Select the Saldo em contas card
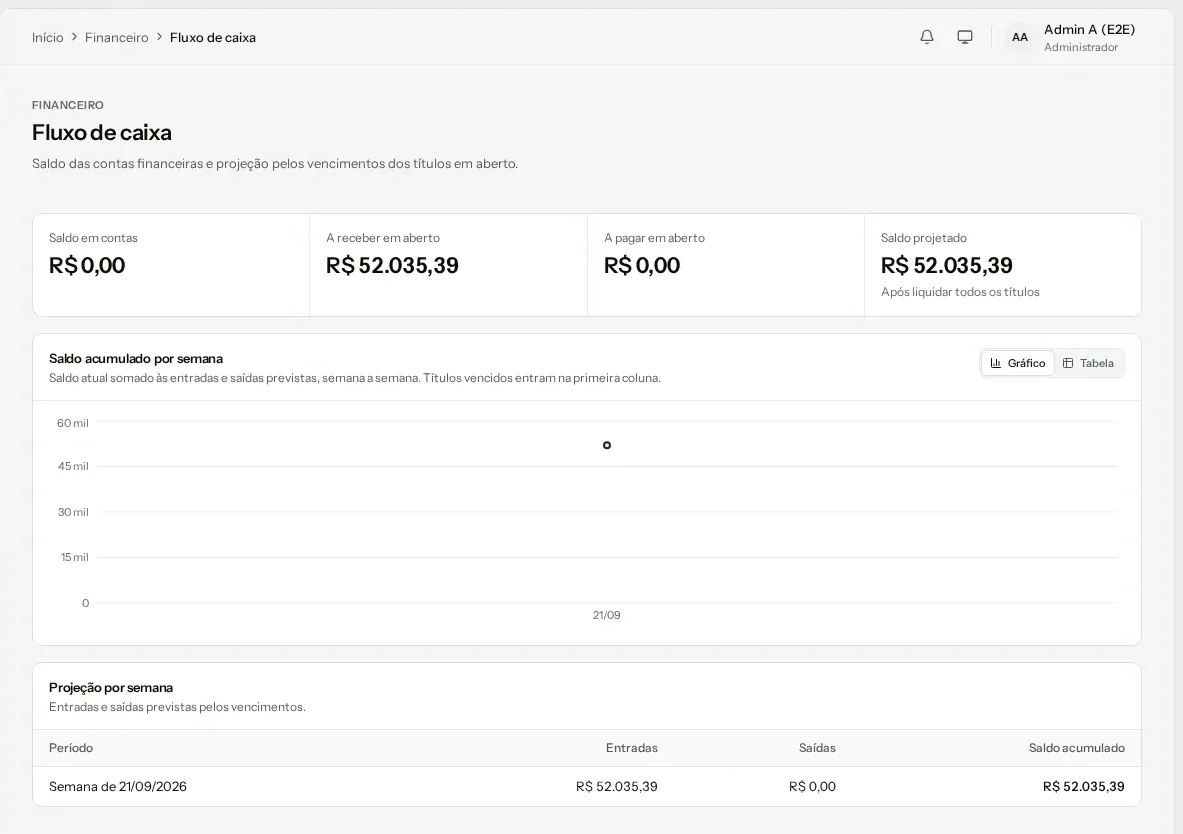The width and height of the screenshot is (1183, 834). [x=171, y=265]
